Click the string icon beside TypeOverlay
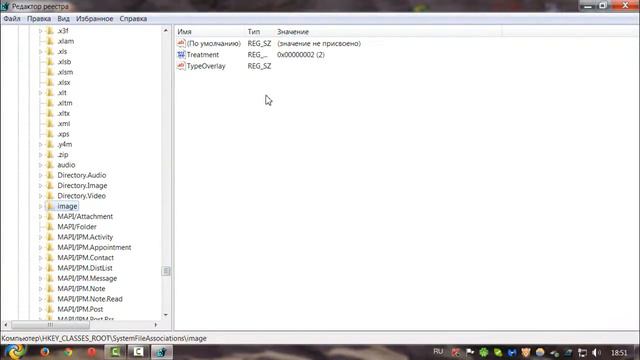Screen dimensions: 640x360 click(181, 66)
